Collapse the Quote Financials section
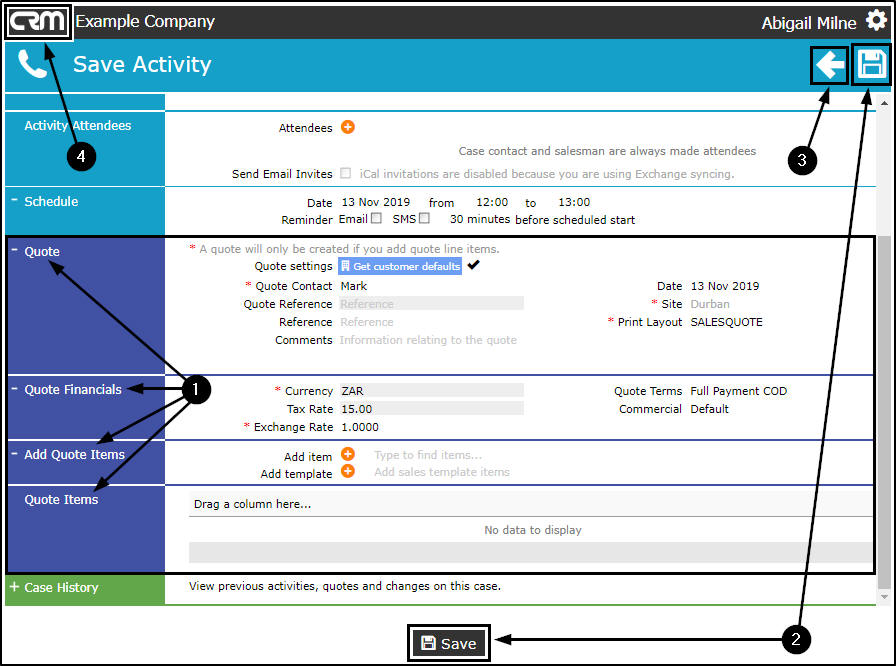The width and height of the screenshot is (896, 666). (14, 389)
